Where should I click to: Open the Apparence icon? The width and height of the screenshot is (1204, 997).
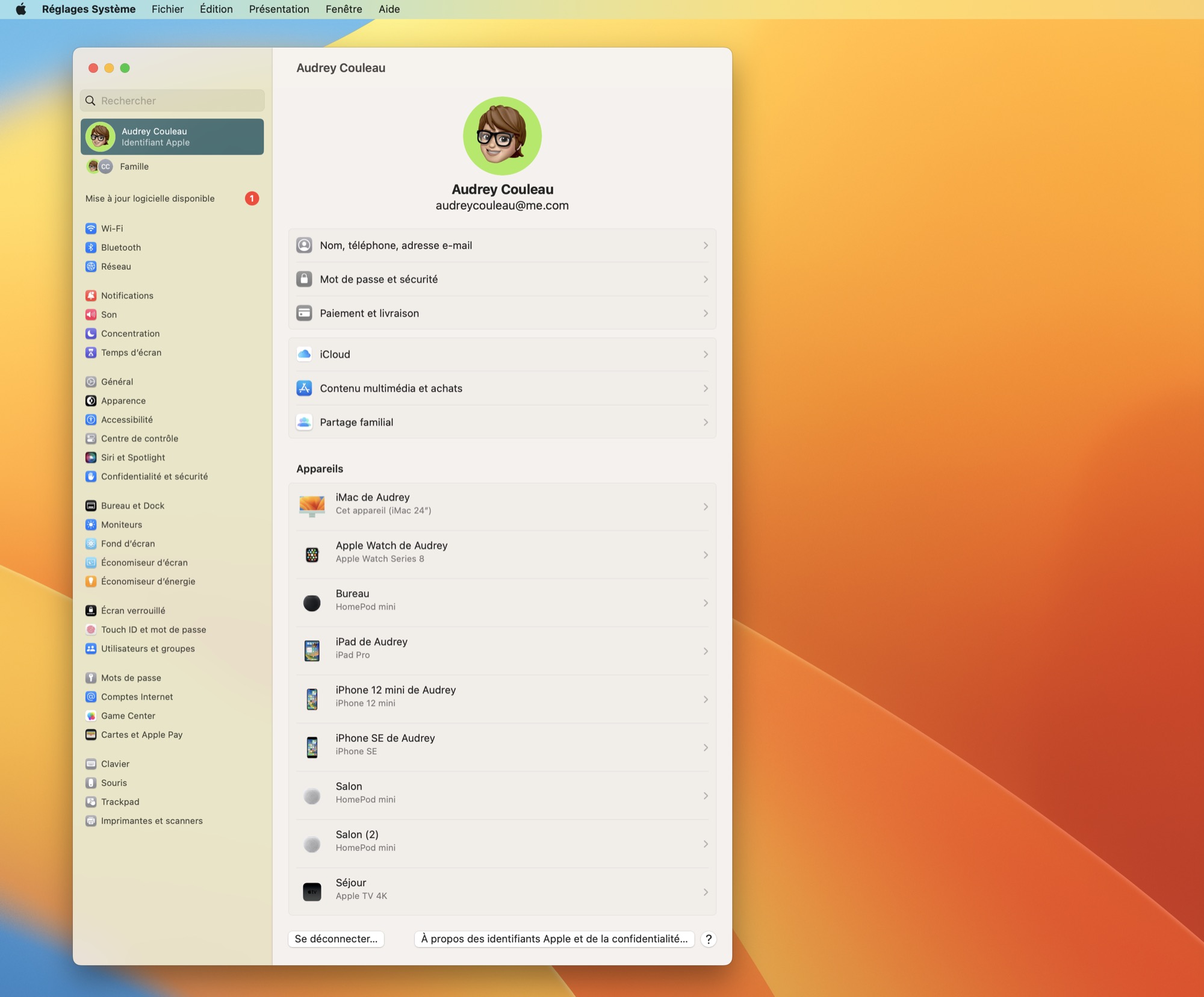91,400
